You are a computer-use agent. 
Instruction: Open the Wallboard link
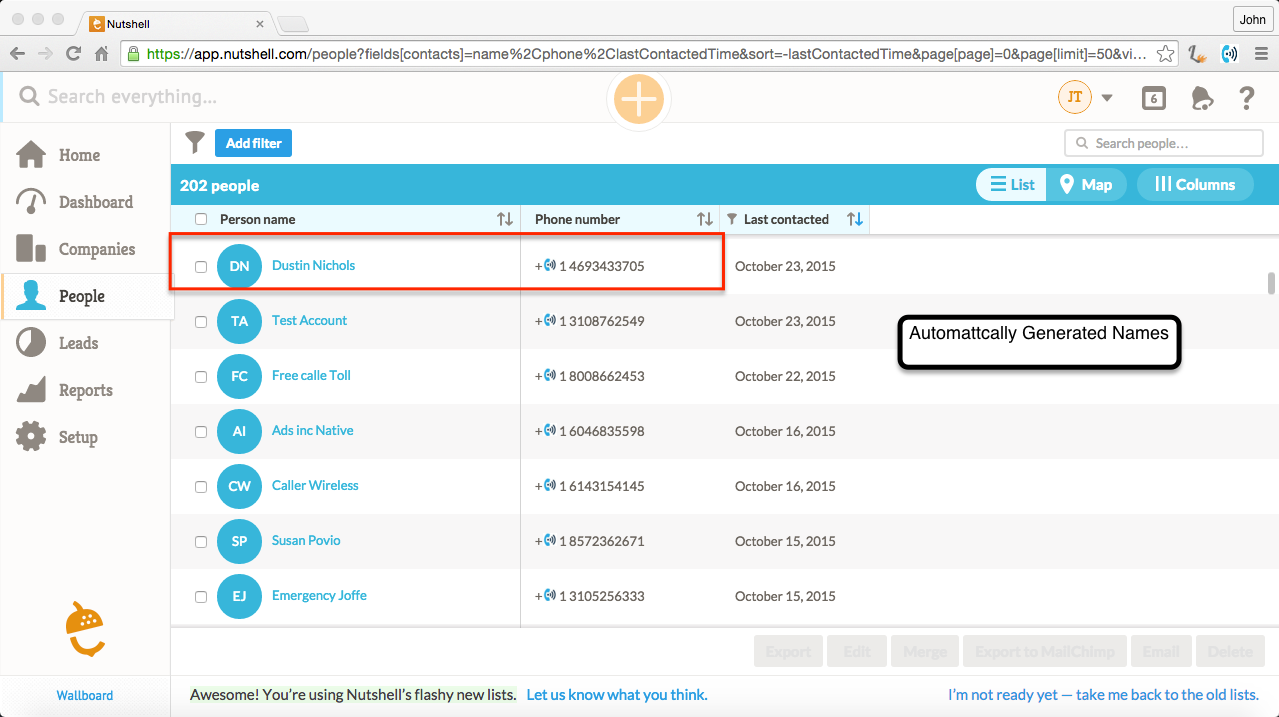(x=84, y=695)
